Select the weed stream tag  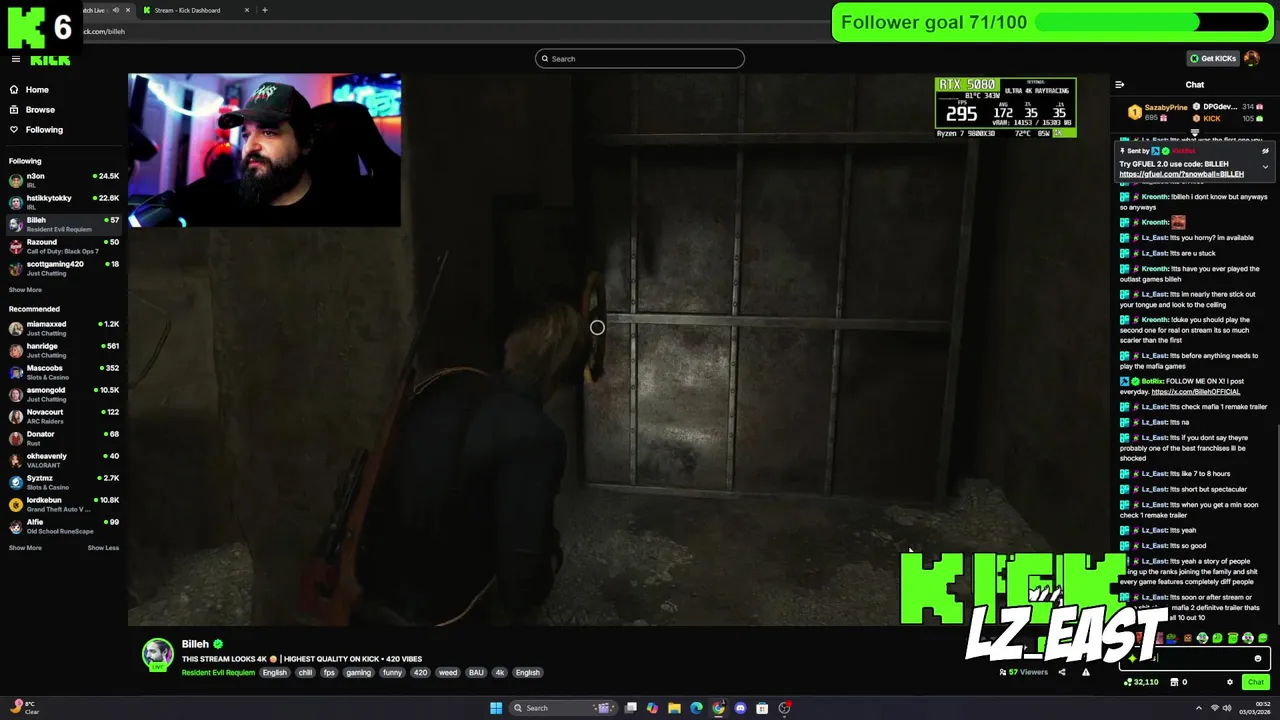point(448,673)
